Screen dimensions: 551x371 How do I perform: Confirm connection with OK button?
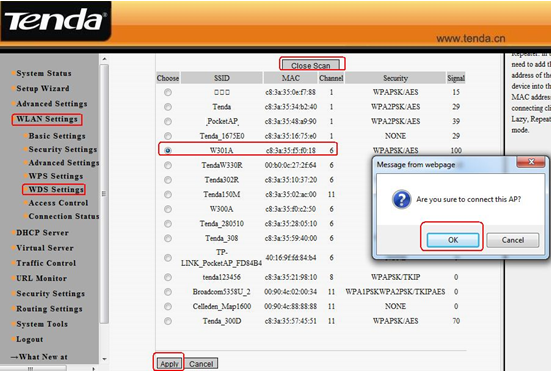pos(453,240)
